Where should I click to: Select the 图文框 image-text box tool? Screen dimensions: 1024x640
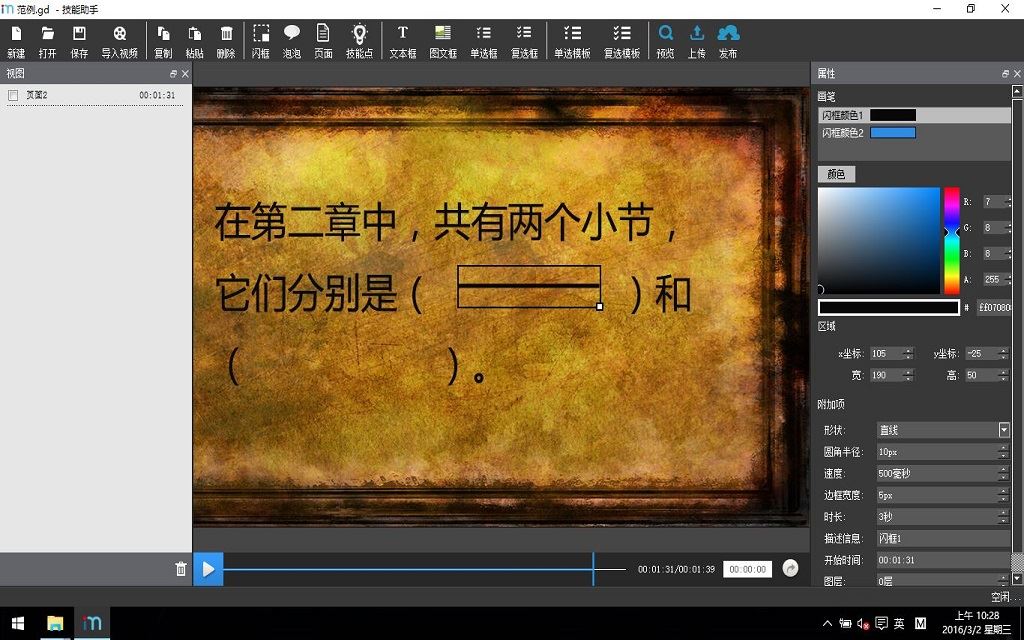click(443, 41)
